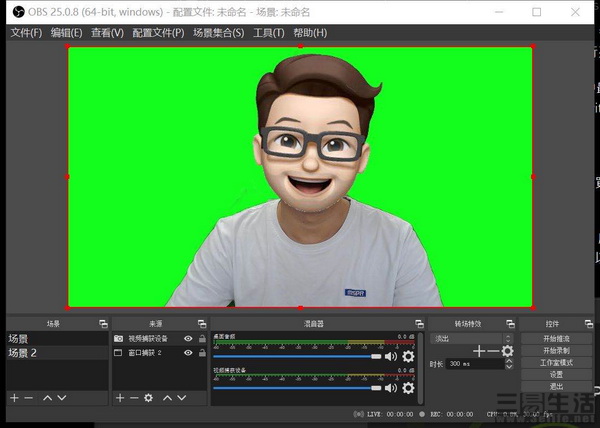Remove the selected scene with the minus icon
The height and width of the screenshot is (428, 600).
coord(29,398)
